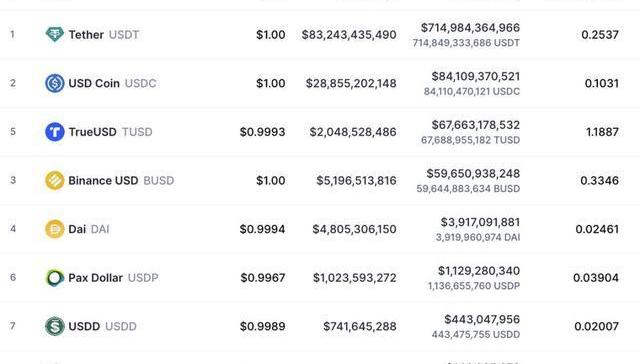This screenshot has height=364, width=640.
Task: Click the USDT ticker symbol text
Action: [x=124, y=35]
